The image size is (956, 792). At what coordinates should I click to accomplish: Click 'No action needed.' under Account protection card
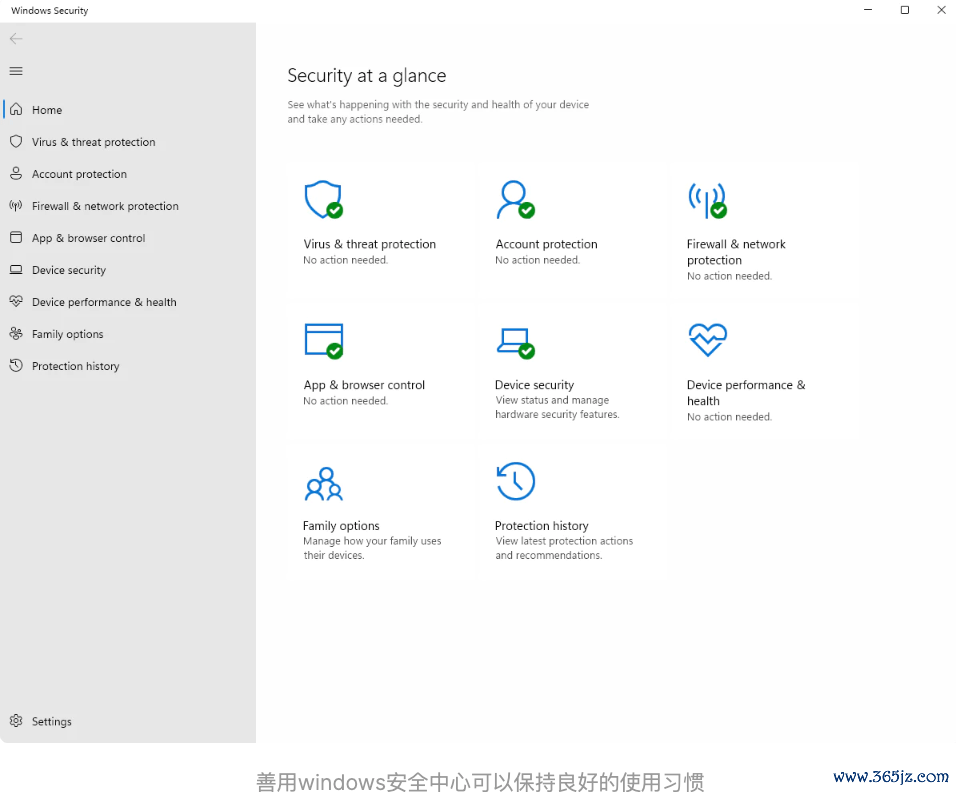[537, 260]
